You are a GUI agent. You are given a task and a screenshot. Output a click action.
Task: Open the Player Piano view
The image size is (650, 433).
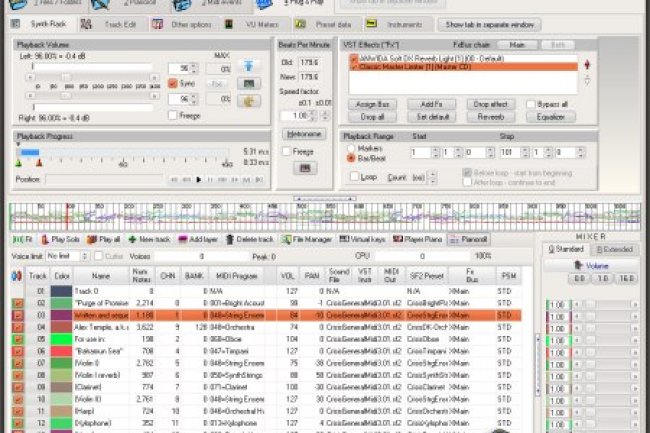point(418,239)
